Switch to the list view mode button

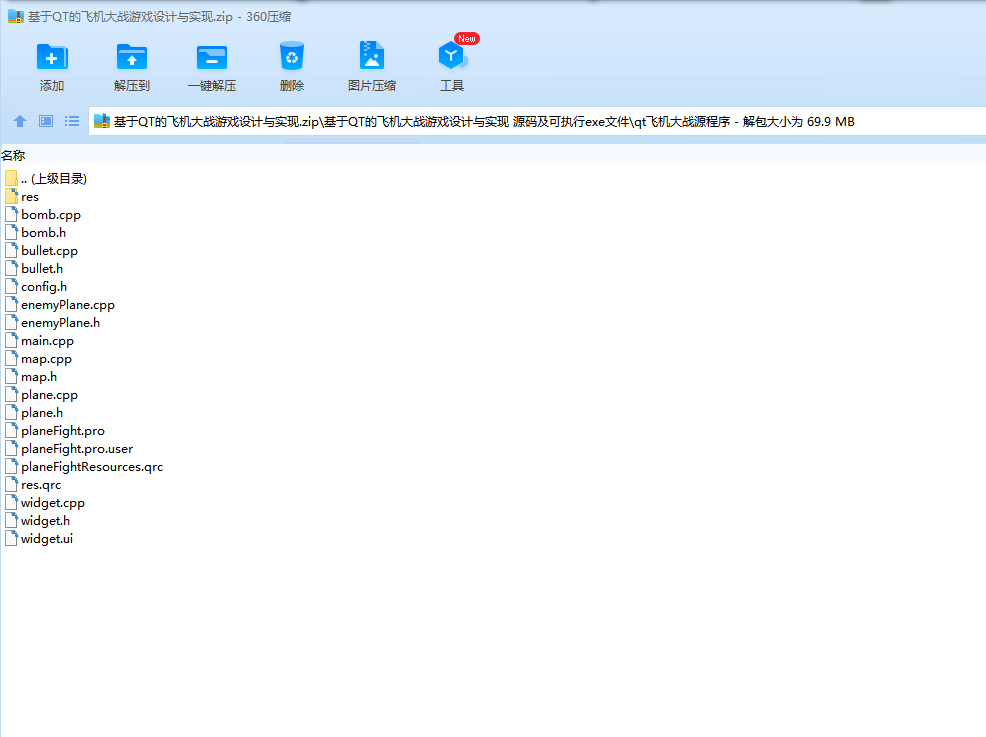[x=72, y=121]
